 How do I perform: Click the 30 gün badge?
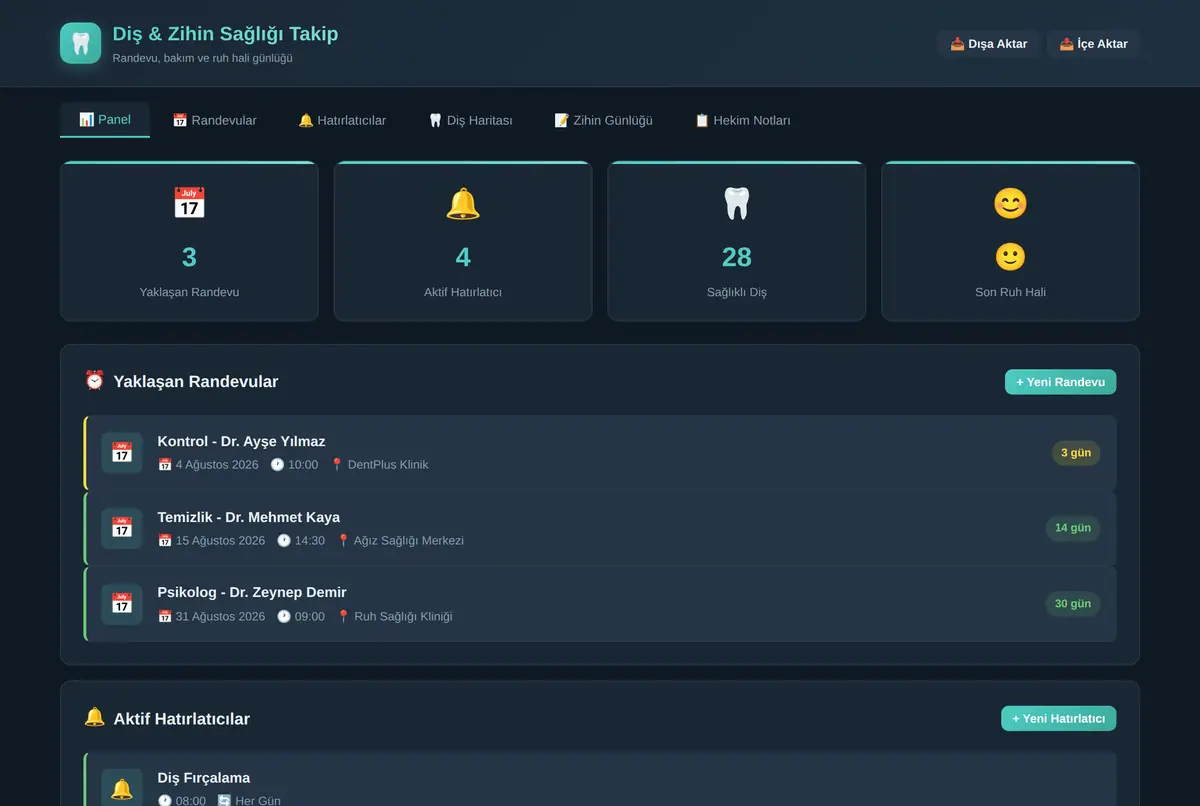1073,604
